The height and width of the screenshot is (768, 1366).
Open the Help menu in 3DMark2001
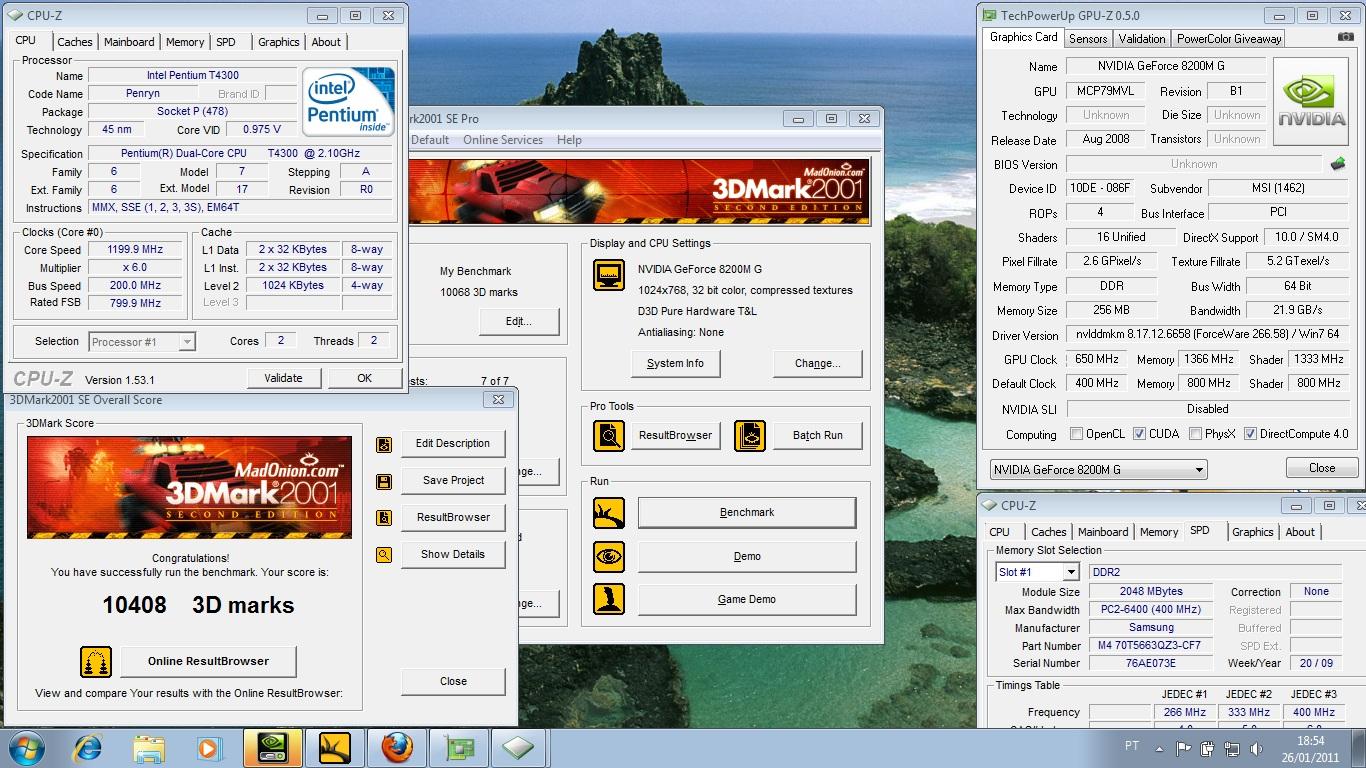coord(569,140)
